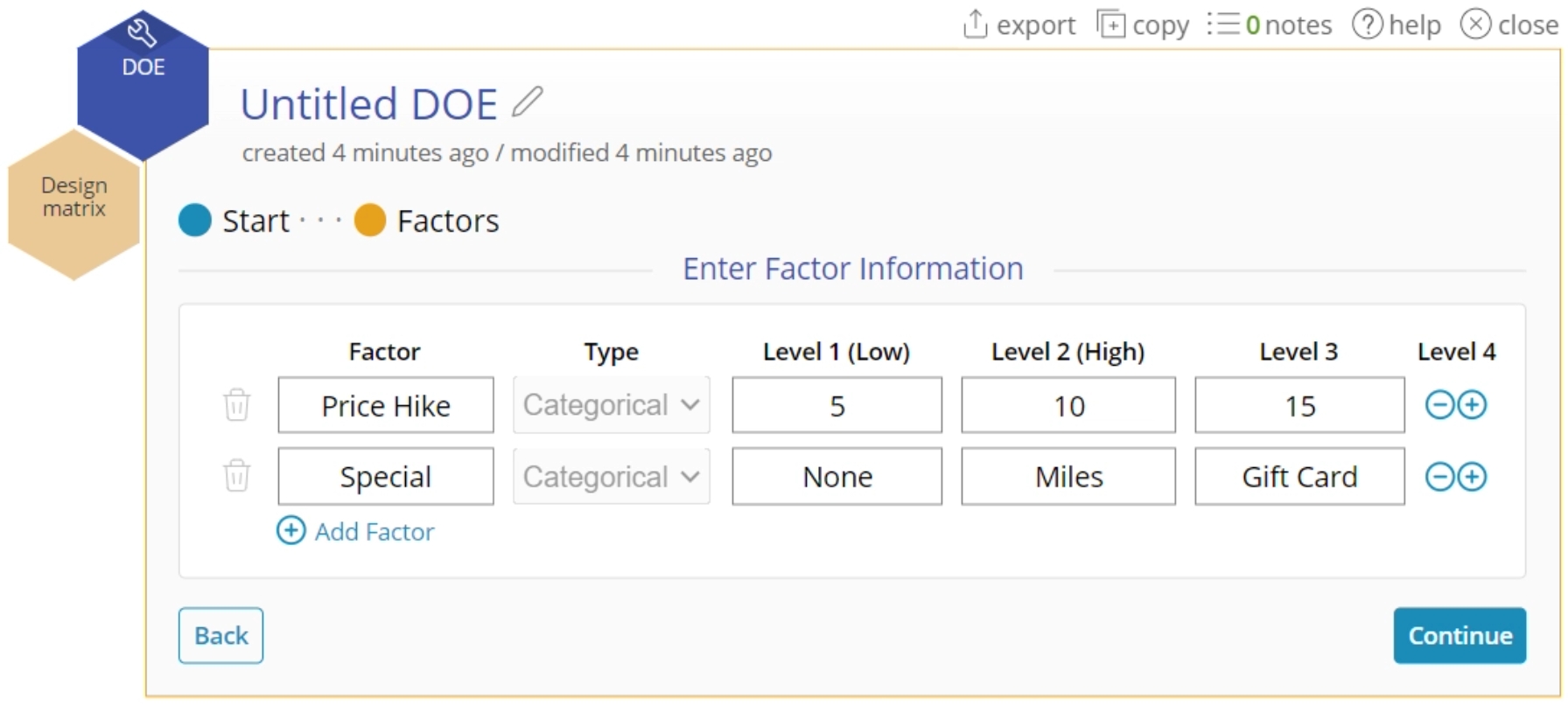Add a level to Price Hike row

1473,405
